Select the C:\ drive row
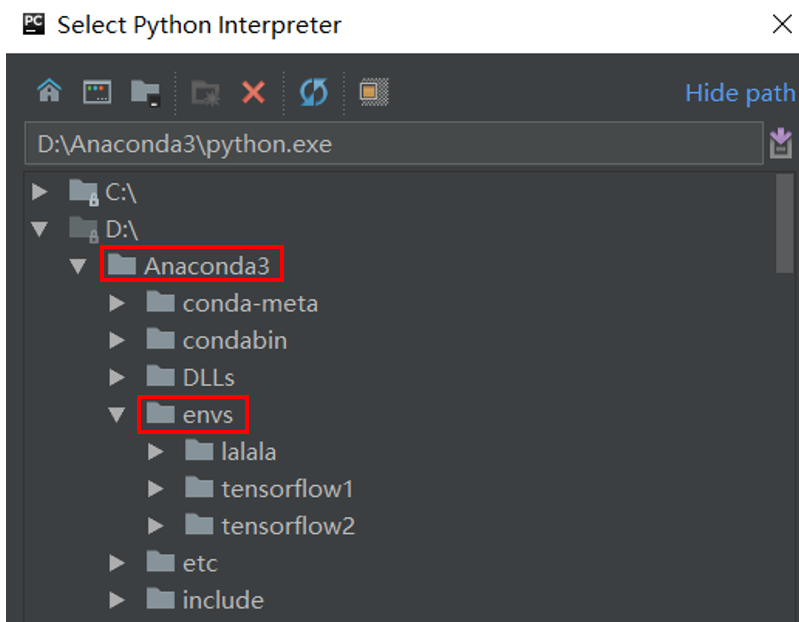 coord(103,192)
